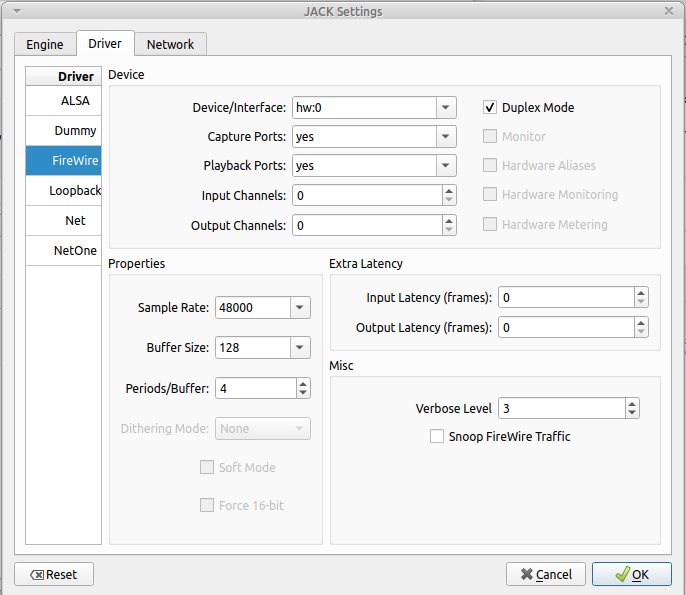This screenshot has width=686, height=595.
Task: Decrease Output Channels with down arrow
Action: click(x=449, y=230)
